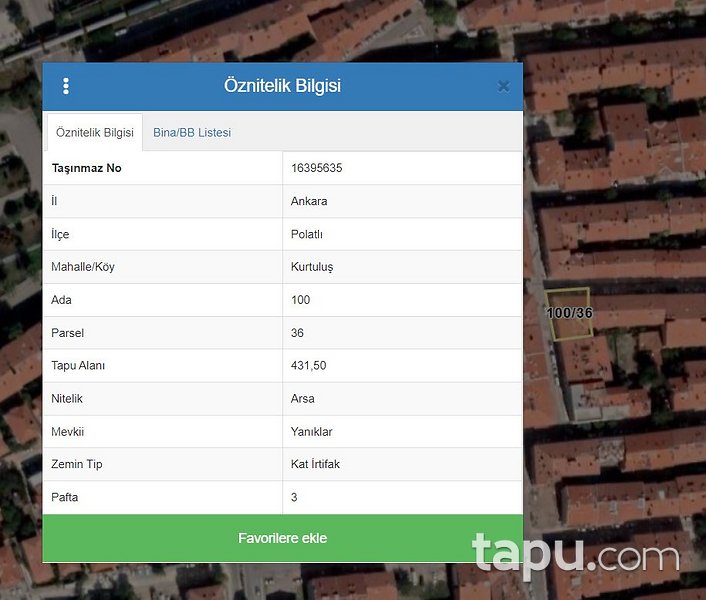This screenshot has width=706, height=600.
Task: Switch to the Bina/BB Listesi tab
Action: (x=192, y=132)
